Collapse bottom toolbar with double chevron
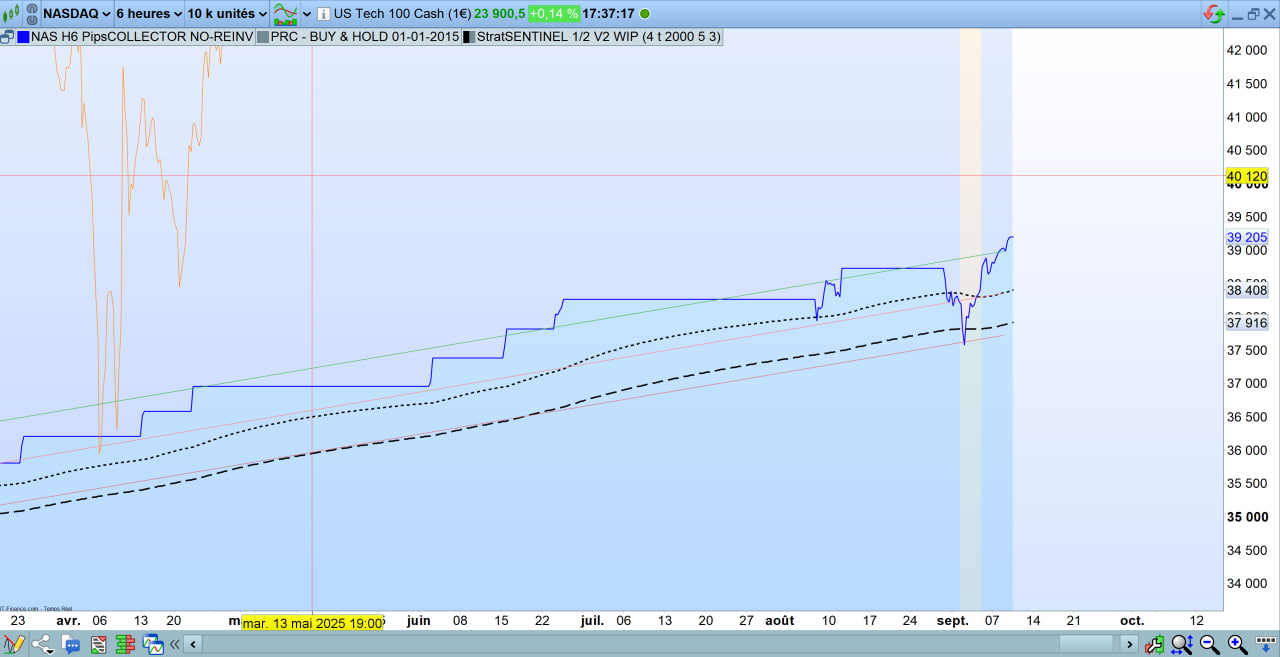Viewport: 1280px width, 657px height. (x=174, y=644)
